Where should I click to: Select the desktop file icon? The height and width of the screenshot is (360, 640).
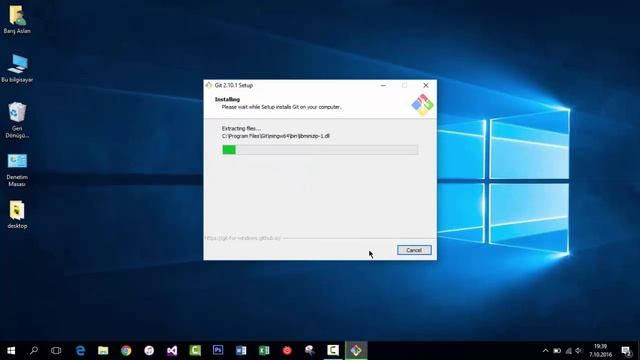pos(17,214)
